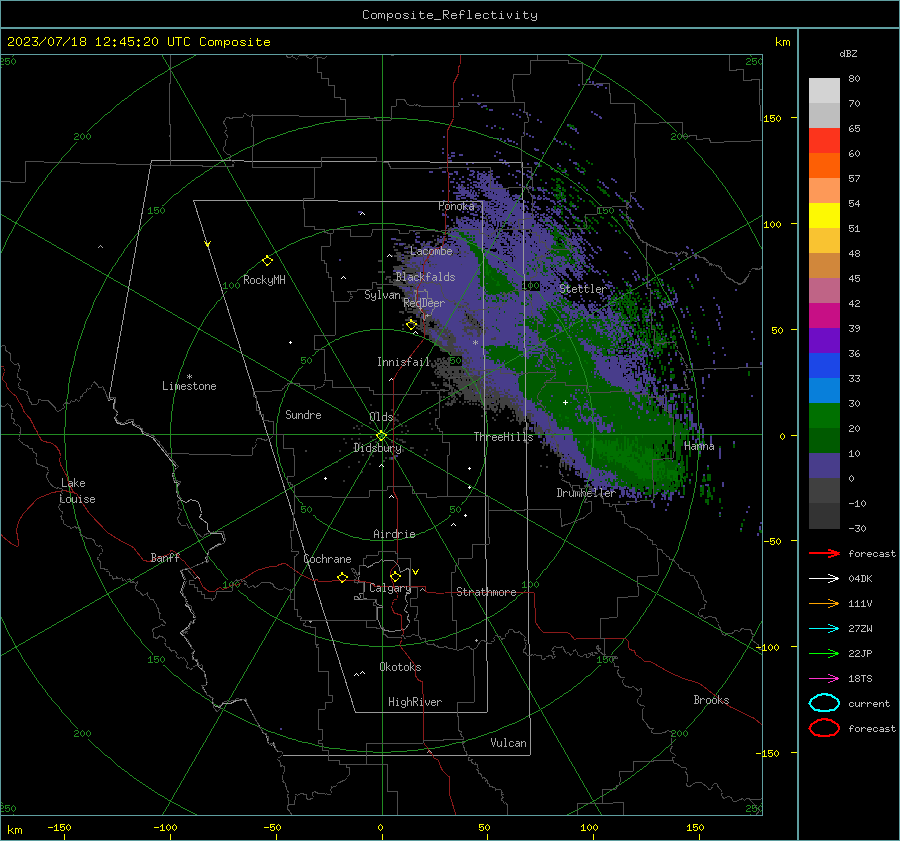Pick the yellow 51-54 dBZ swatch
The width and height of the screenshot is (900, 841).
[x=824, y=216]
